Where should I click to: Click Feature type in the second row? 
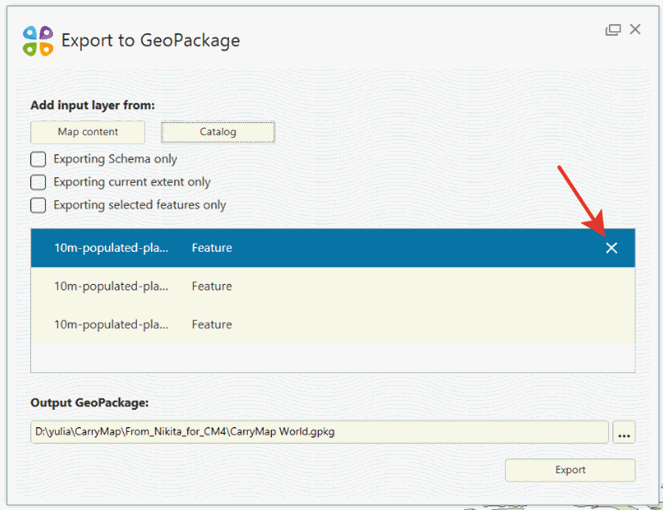pos(212,286)
